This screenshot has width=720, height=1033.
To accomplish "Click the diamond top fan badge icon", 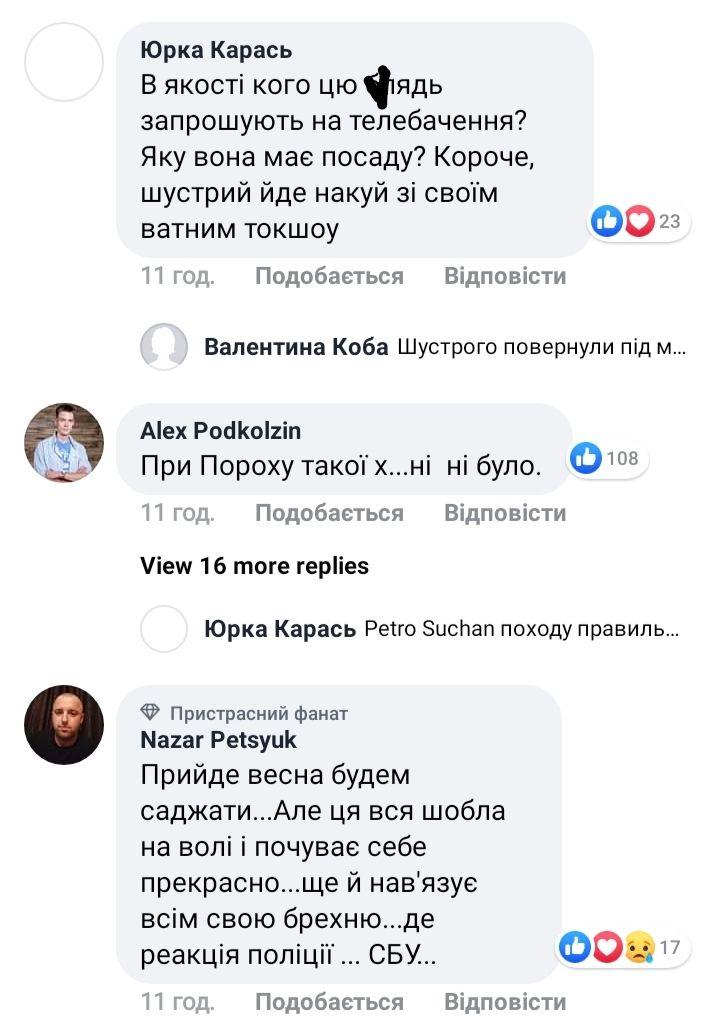I will (151, 713).
